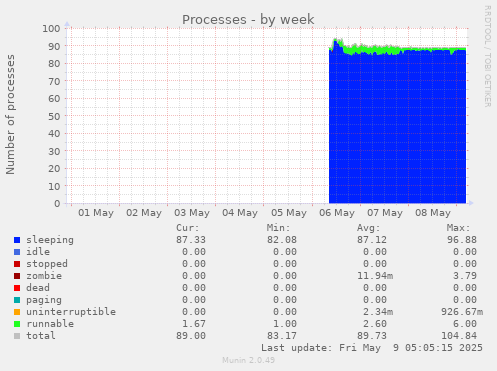Click the zombie legend color swatch
The height and width of the screenshot is (371, 497).
[17, 276]
